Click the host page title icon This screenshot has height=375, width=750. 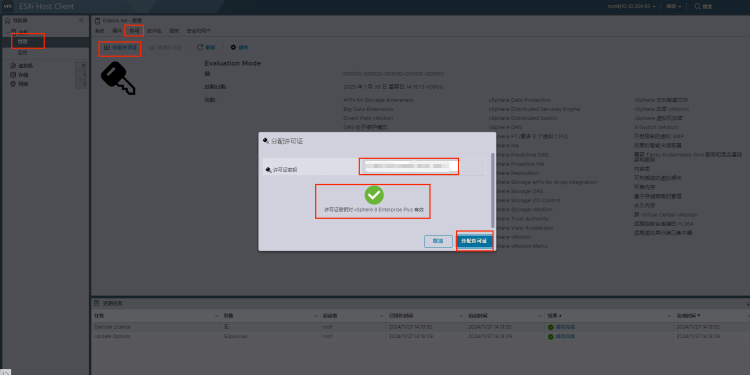point(98,20)
